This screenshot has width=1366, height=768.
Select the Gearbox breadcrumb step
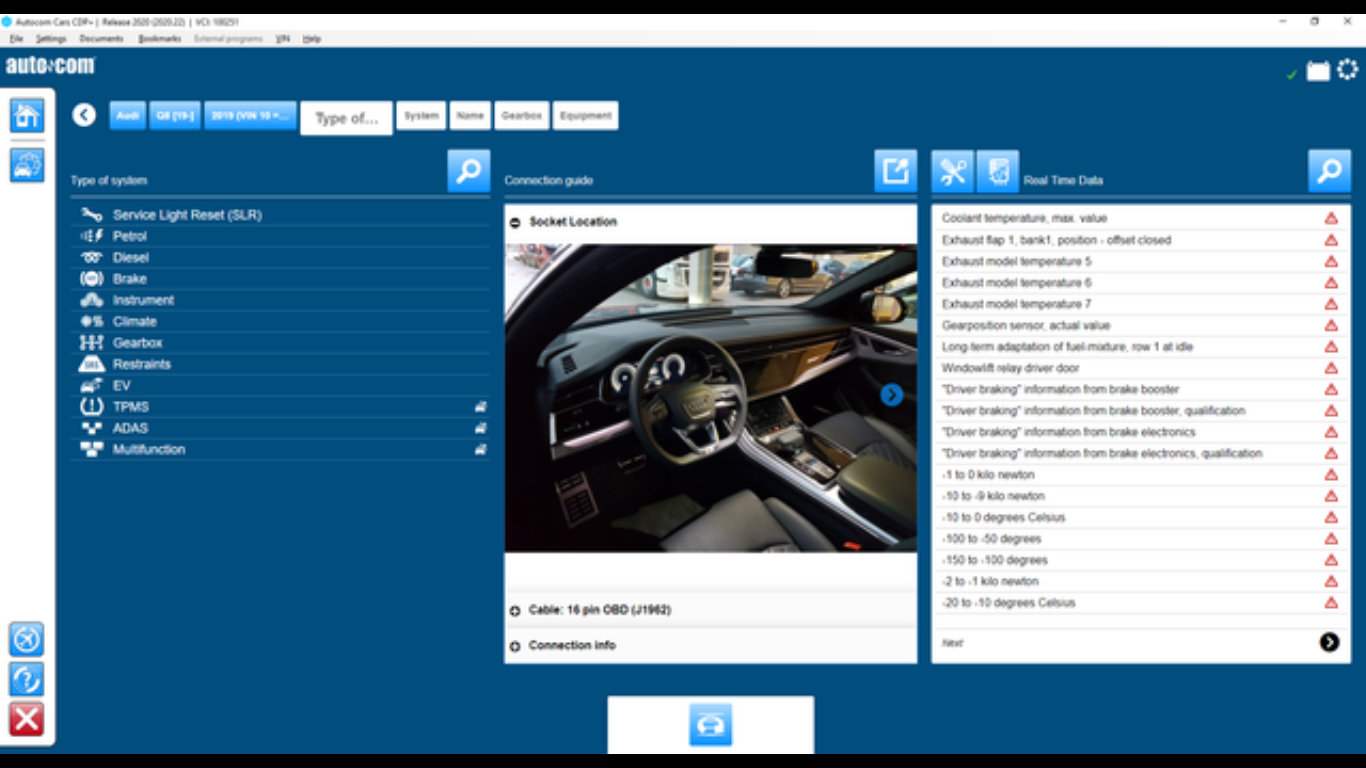point(521,116)
